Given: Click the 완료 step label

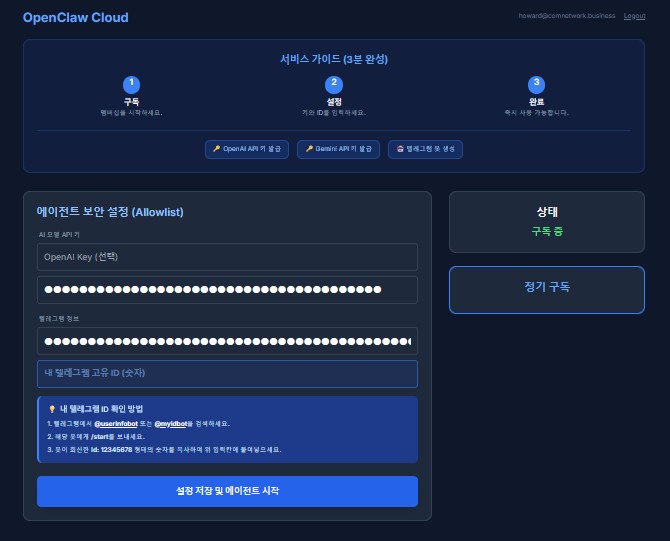Looking at the screenshot, I should point(536,102).
